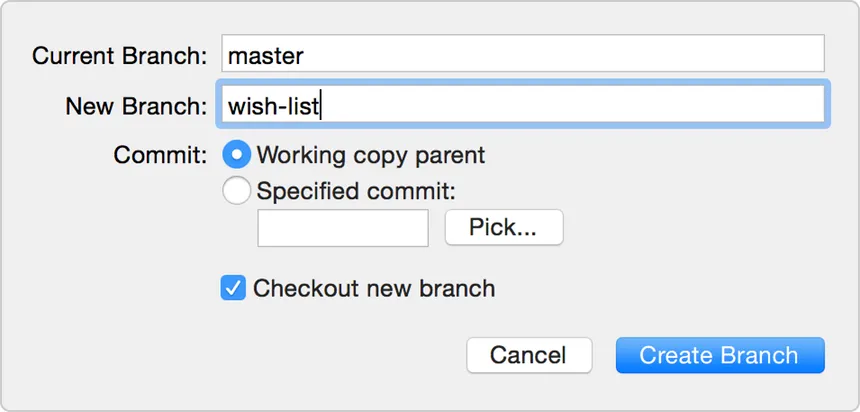
Task: Click the 'Current Branch:' label
Action: (119, 55)
